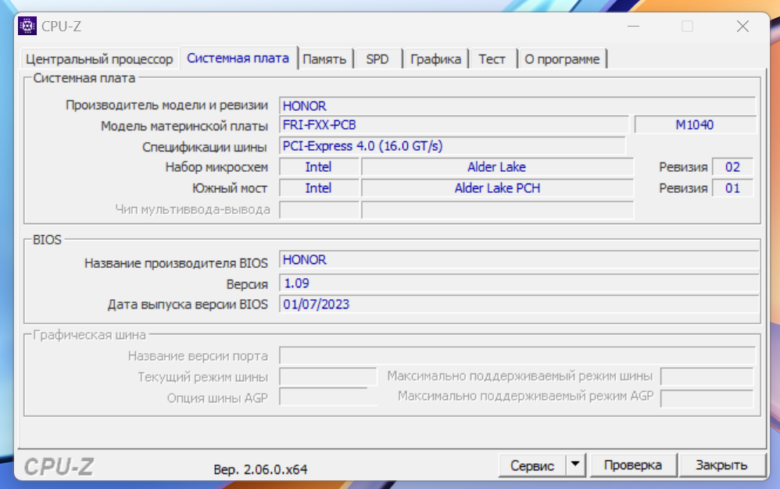Click the Модель материнской платы label
The image size is (780, 489).
point(184,126)
